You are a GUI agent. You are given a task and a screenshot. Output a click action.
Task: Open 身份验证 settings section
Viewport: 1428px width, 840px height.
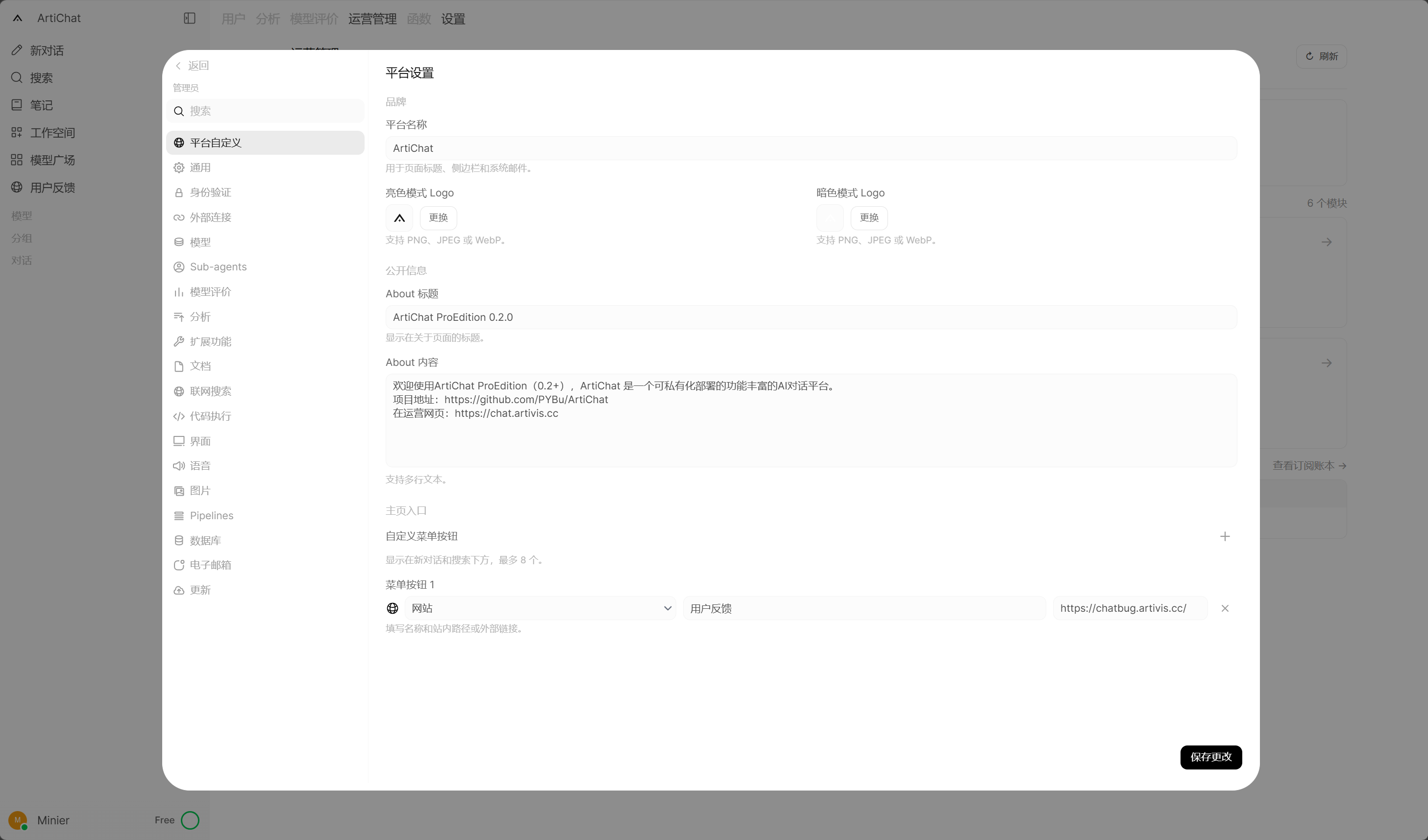pyautogui.click(x=265, y=192)
